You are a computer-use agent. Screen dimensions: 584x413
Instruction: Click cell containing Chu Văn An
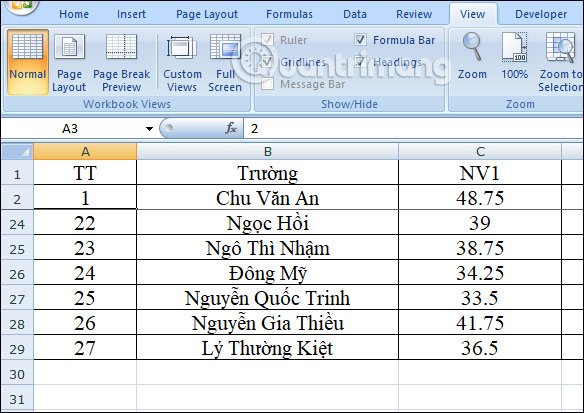click(x=267, y=198)
